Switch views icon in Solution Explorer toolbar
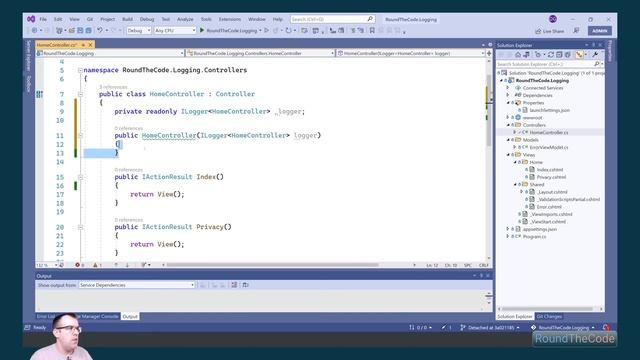The image size is (640, 360). (x=527, y=55)
